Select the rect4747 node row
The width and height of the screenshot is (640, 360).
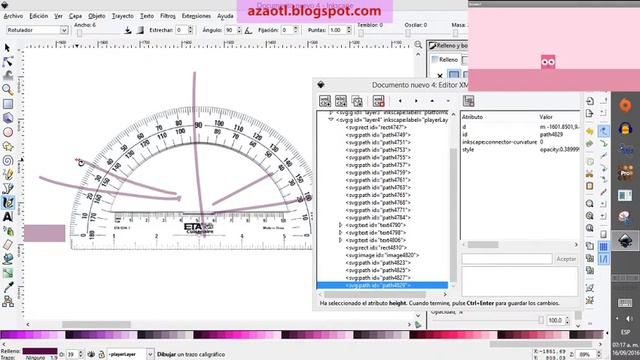[x=382, y=127]
